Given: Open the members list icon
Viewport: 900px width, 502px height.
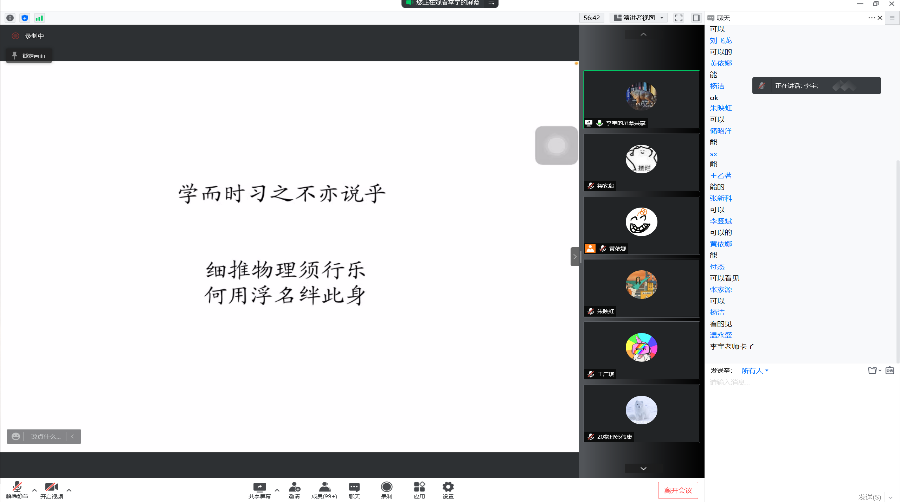Looking at the screenshot, I should 324,487.
